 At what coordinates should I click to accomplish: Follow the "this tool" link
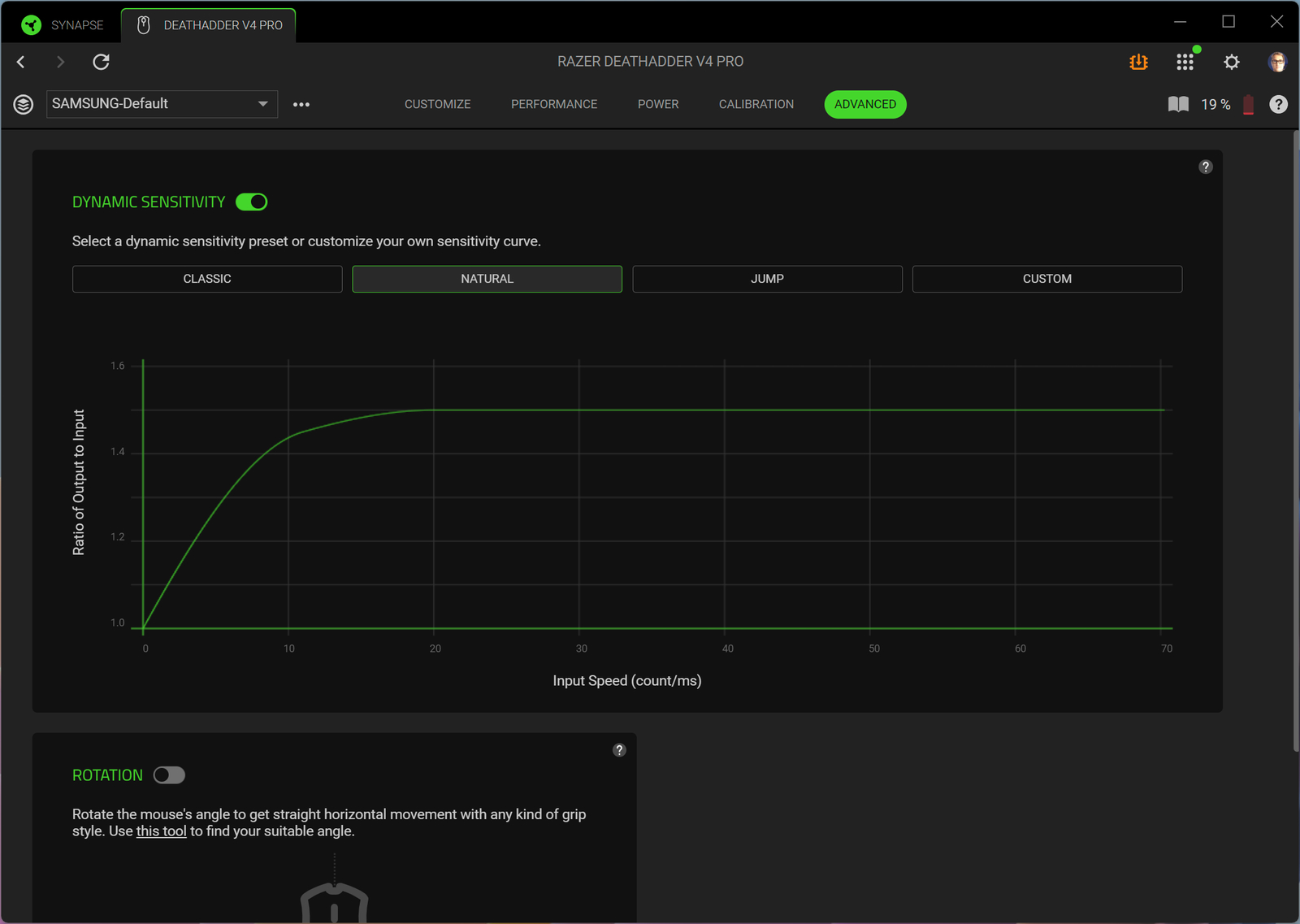pos(161,831)
